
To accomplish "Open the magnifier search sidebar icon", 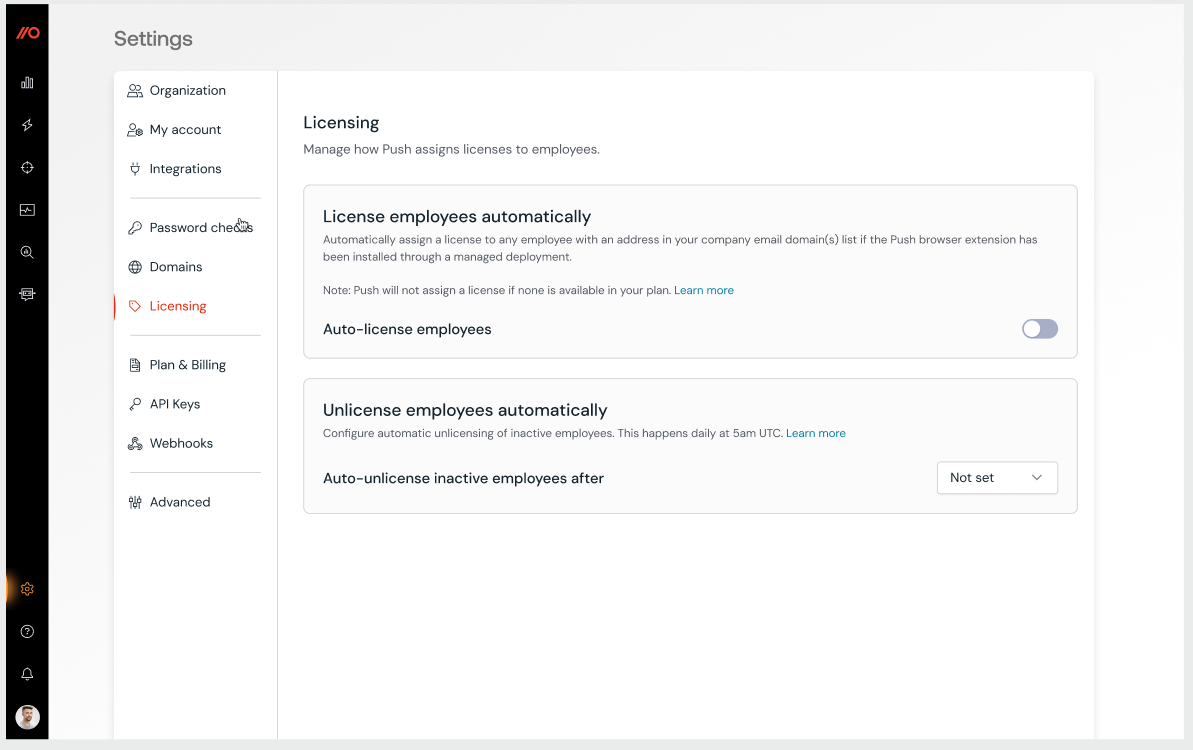I will click(27, 253).
